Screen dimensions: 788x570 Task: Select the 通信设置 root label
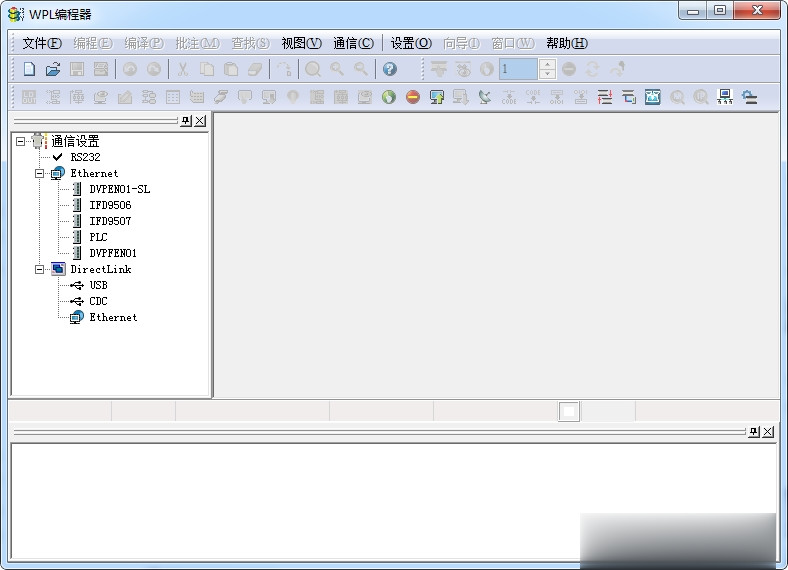pyautogui.click(x=75, y=141)
